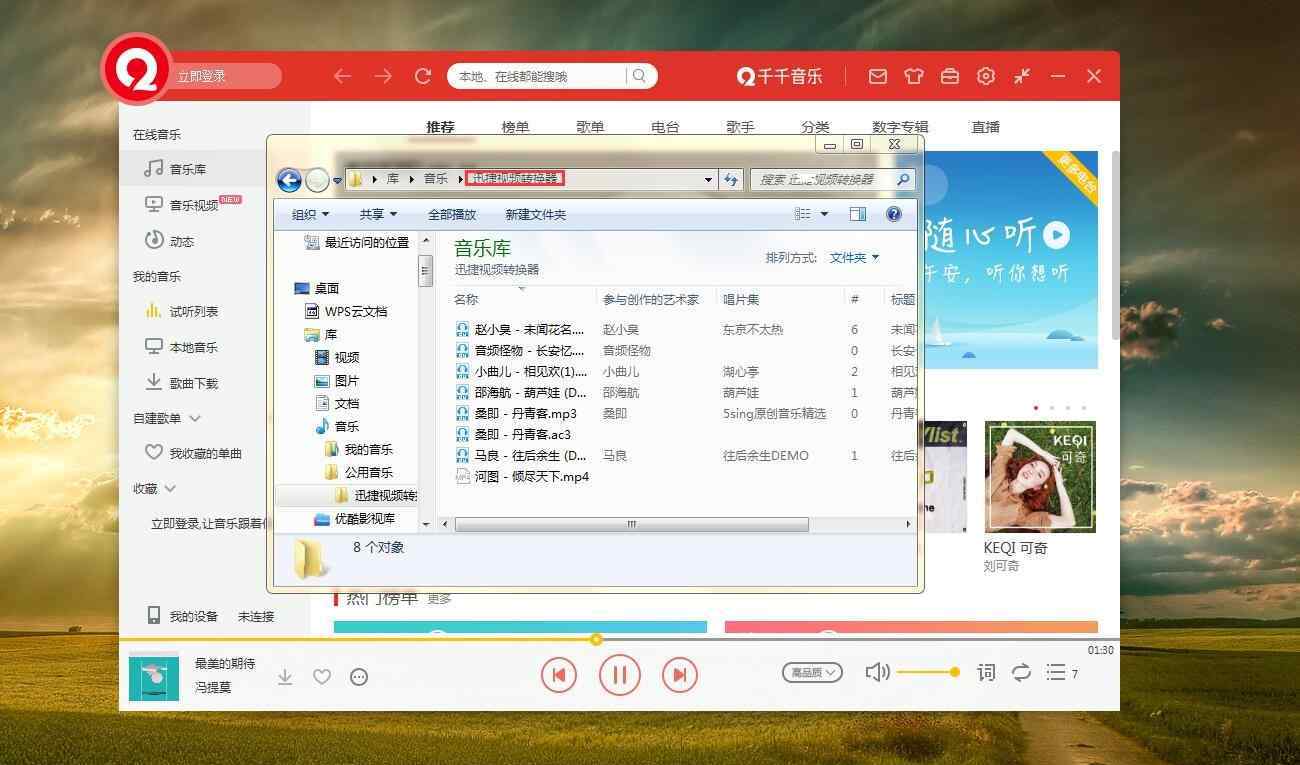Click the song progress bar knob

[596, 639]
